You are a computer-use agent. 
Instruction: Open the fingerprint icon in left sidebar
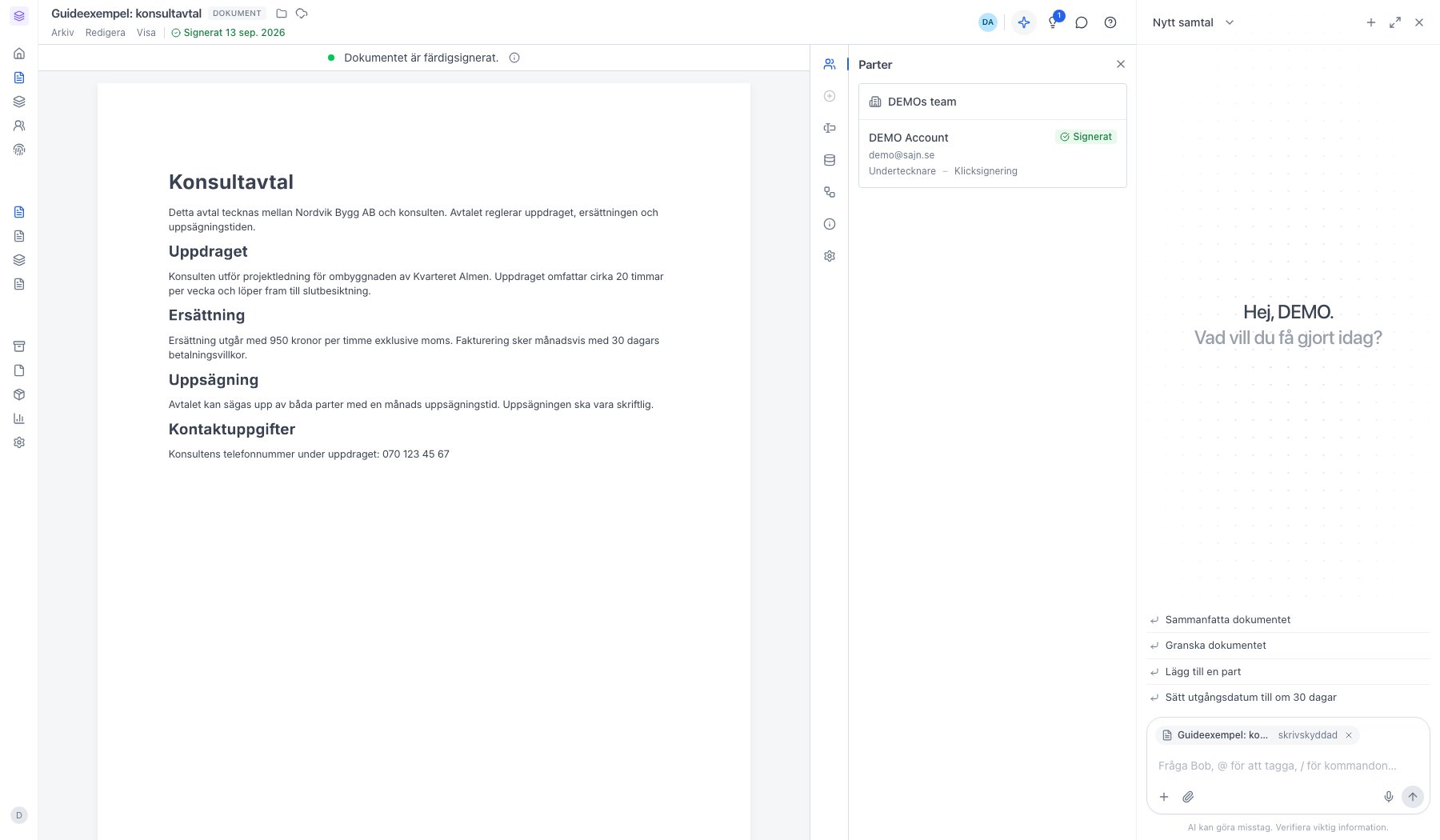[x=19, y=150]
